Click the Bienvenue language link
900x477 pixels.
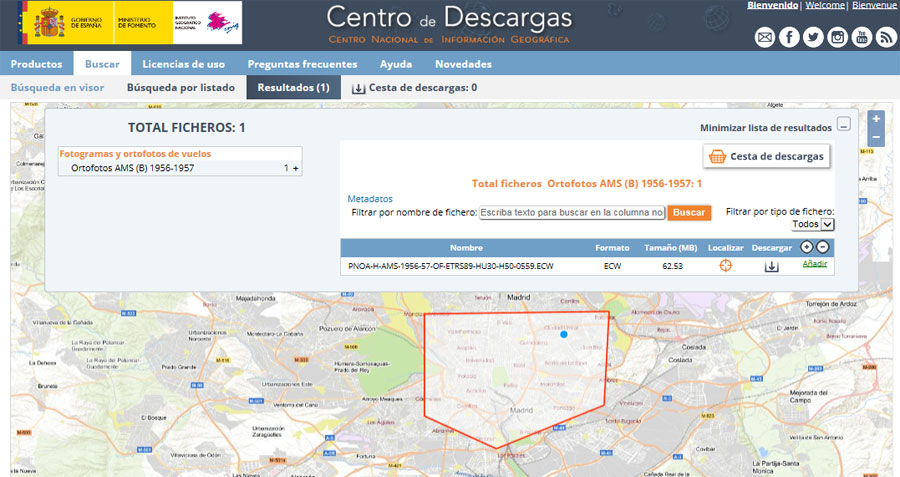[x=875, y=5]
